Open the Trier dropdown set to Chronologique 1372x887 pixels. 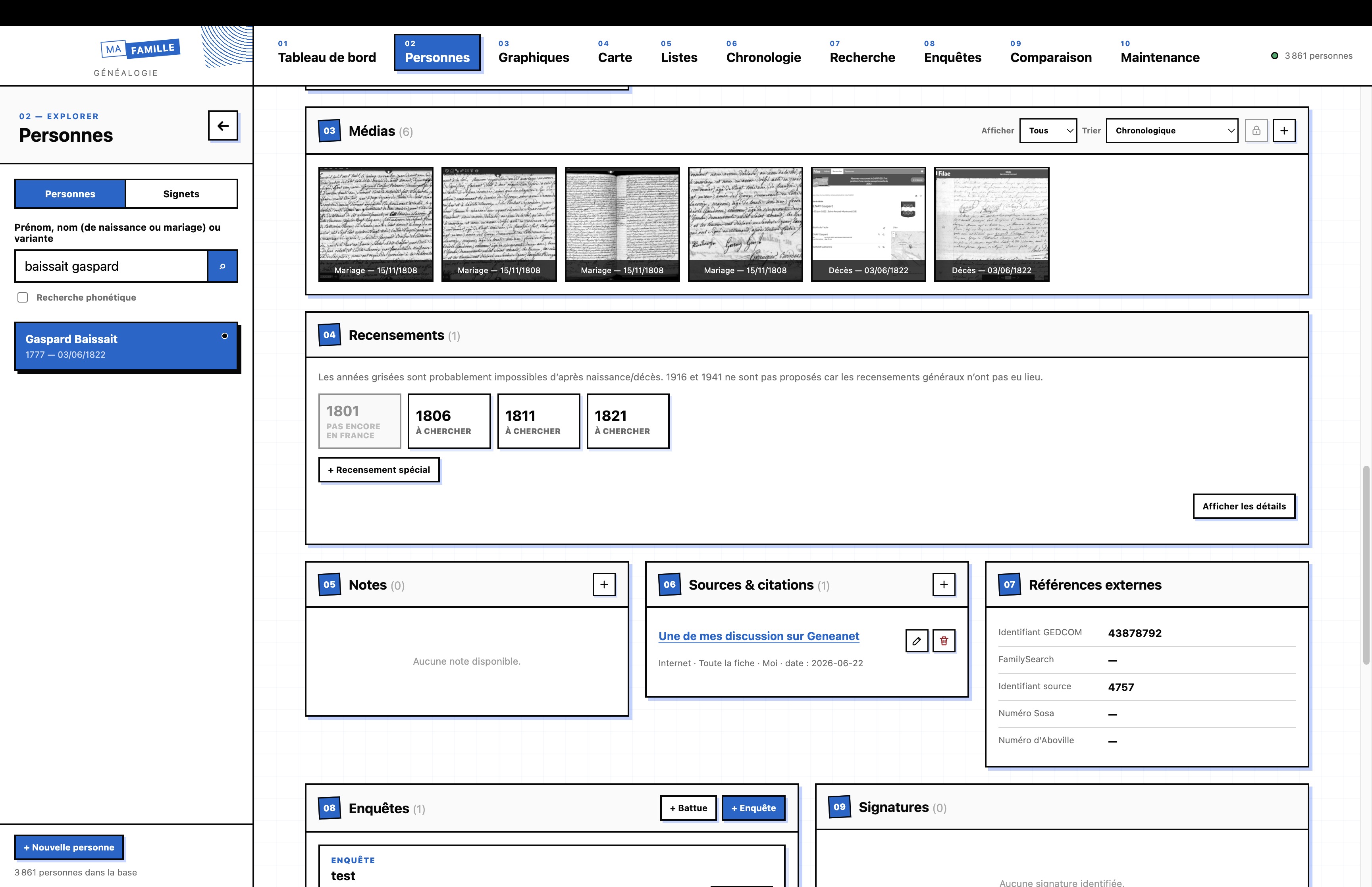click(x=1172, y=131)
